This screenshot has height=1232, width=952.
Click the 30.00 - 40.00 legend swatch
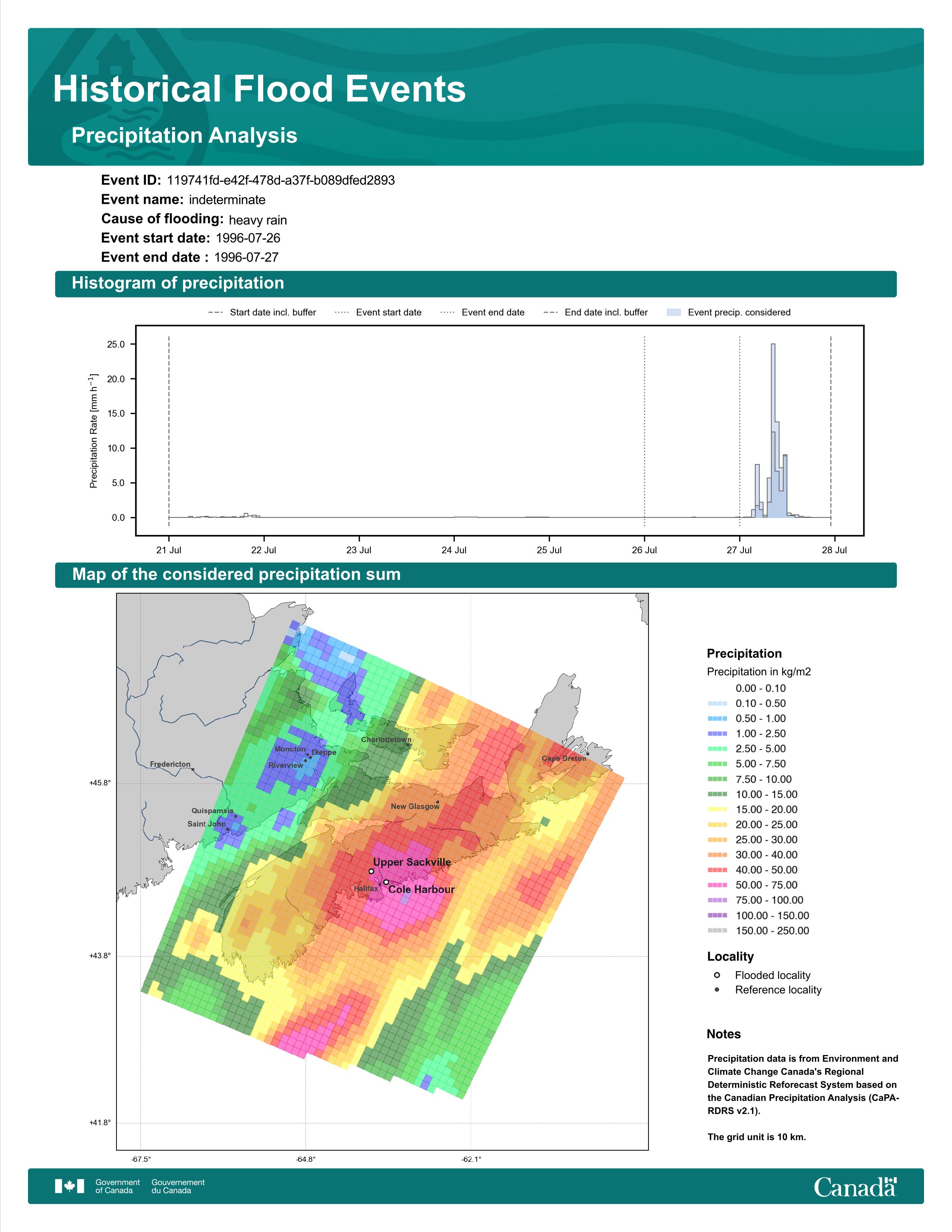click(x=718, y=855)
